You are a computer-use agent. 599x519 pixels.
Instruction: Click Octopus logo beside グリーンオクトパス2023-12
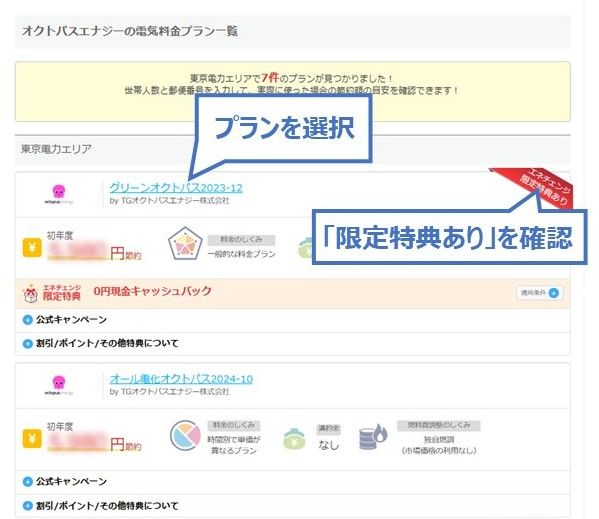[x=58, y=194]
